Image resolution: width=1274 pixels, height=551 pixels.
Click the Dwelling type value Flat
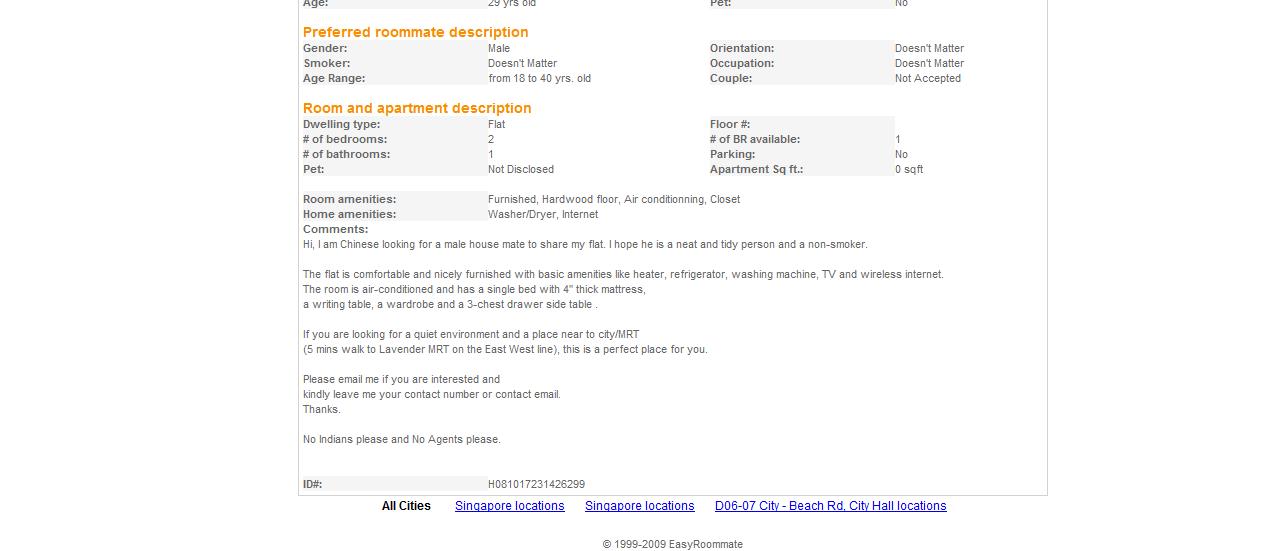(x=496, y=124)
